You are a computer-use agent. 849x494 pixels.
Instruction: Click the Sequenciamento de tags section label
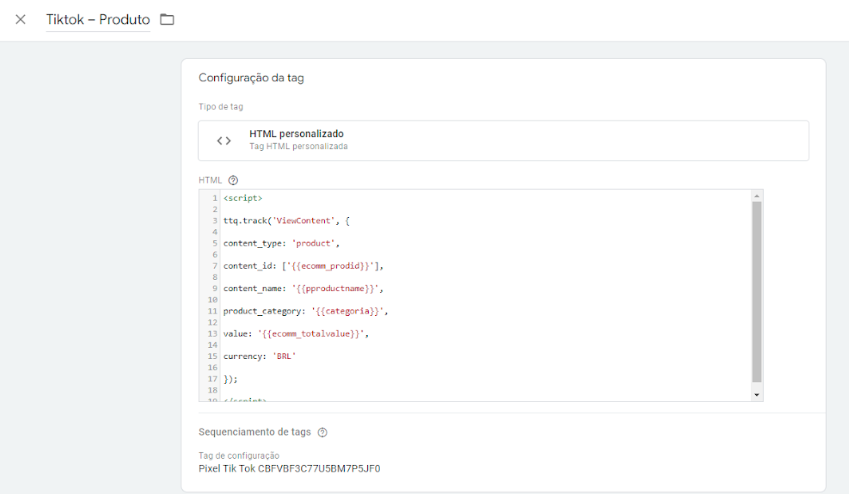pyautogui.click(x=254, y=432)
